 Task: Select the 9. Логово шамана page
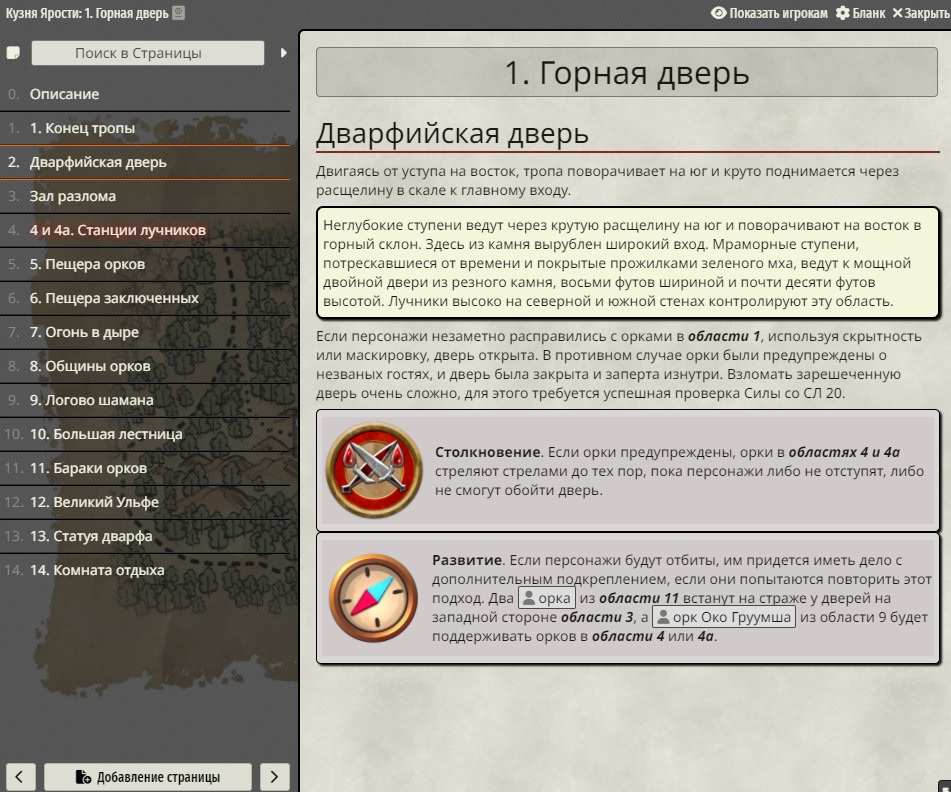tap(145, 400)
